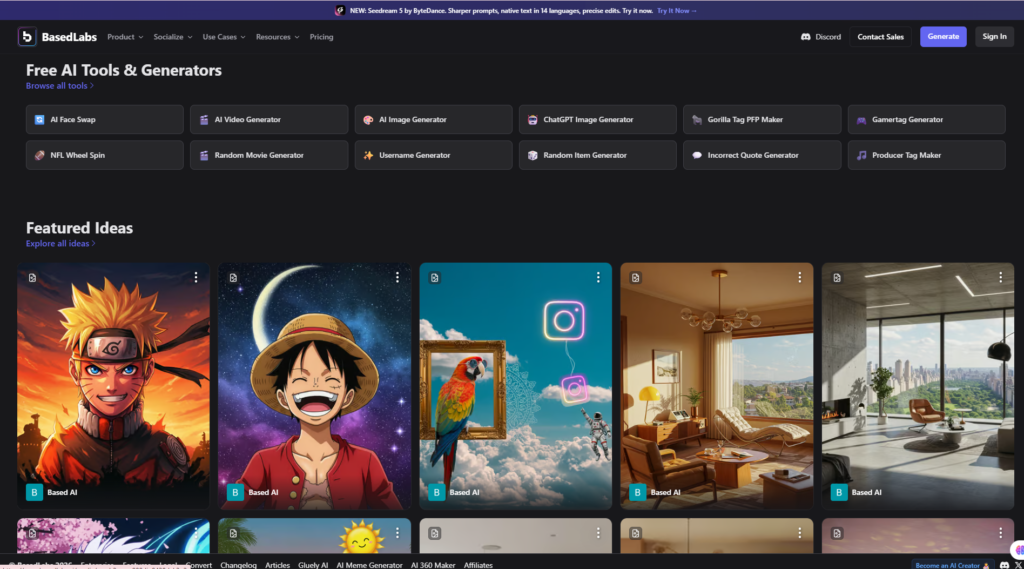Image resolution: width=1024 pixels, height=569 pixels.
Task: Open three-dot menu on retro living room card
Action: (799, 278)
